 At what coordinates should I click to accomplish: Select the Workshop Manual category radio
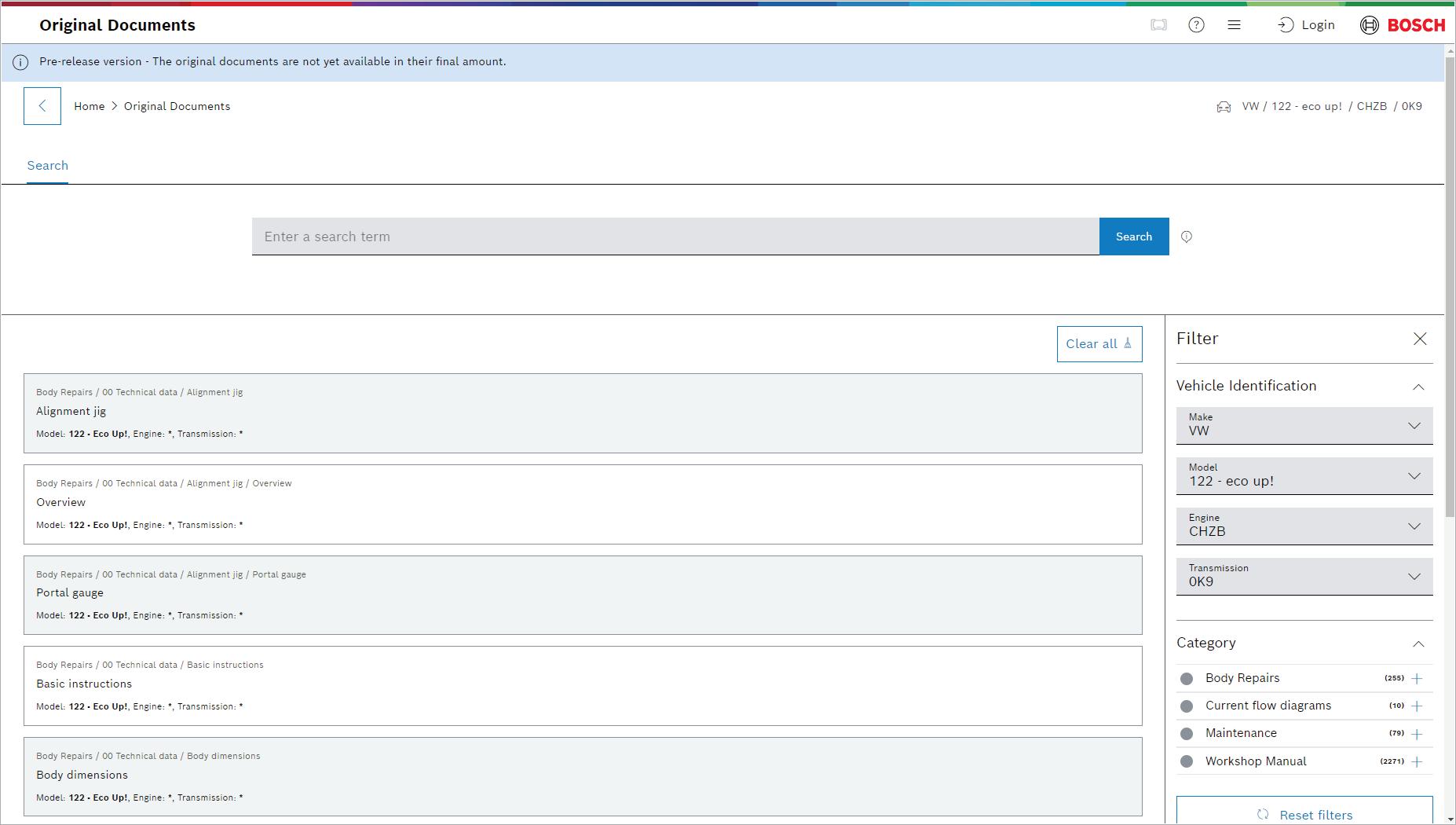pyautogui.click(x=1187, y=761)
